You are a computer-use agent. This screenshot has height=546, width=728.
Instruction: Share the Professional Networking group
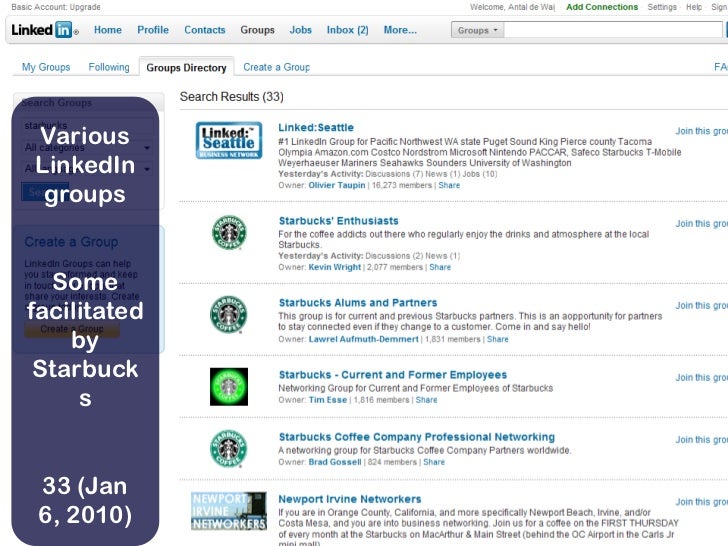[434, 462]
